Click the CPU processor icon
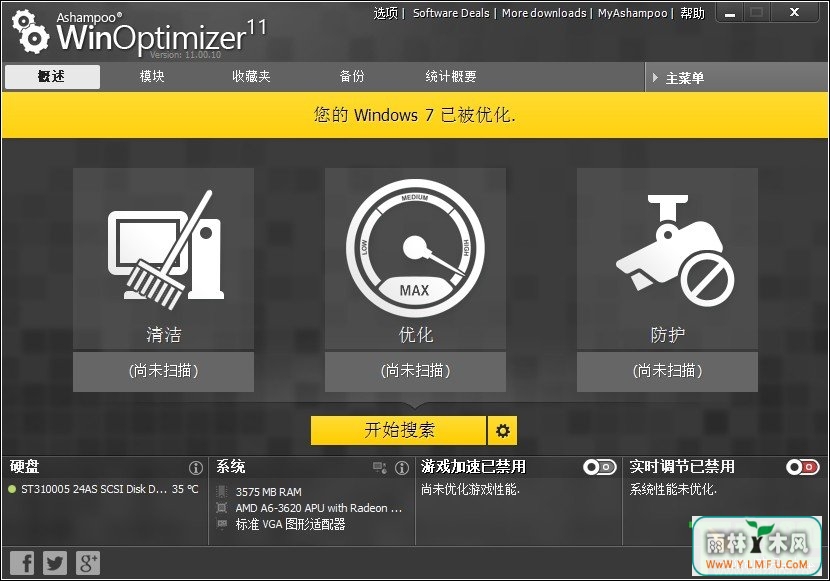830x581 pixels. pyautogui.click(x=222, y=508)
